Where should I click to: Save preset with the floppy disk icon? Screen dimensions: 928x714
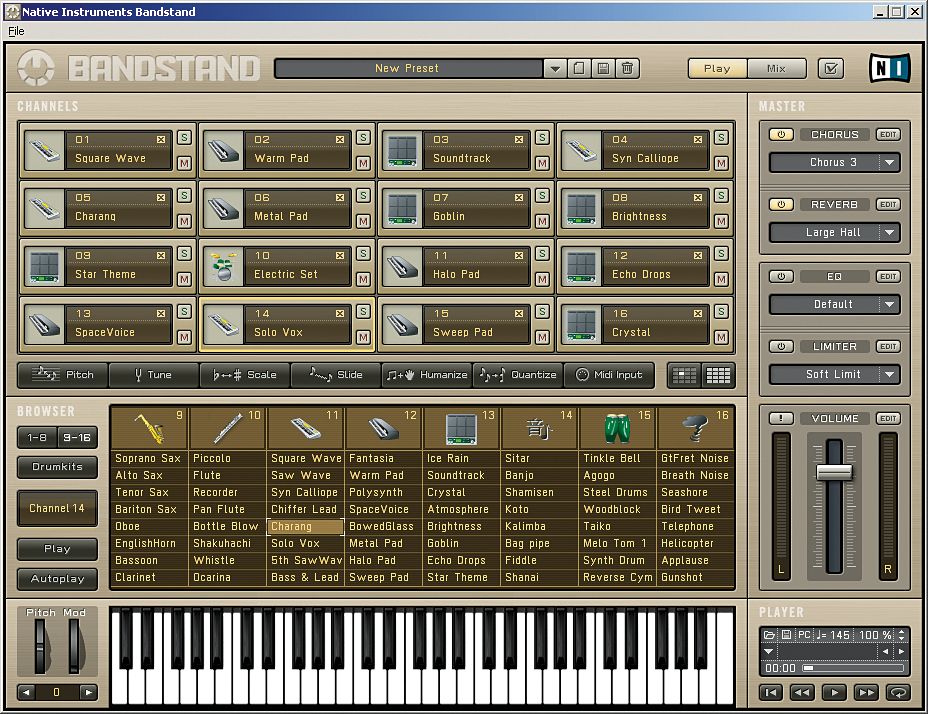(x=603, y=69)
